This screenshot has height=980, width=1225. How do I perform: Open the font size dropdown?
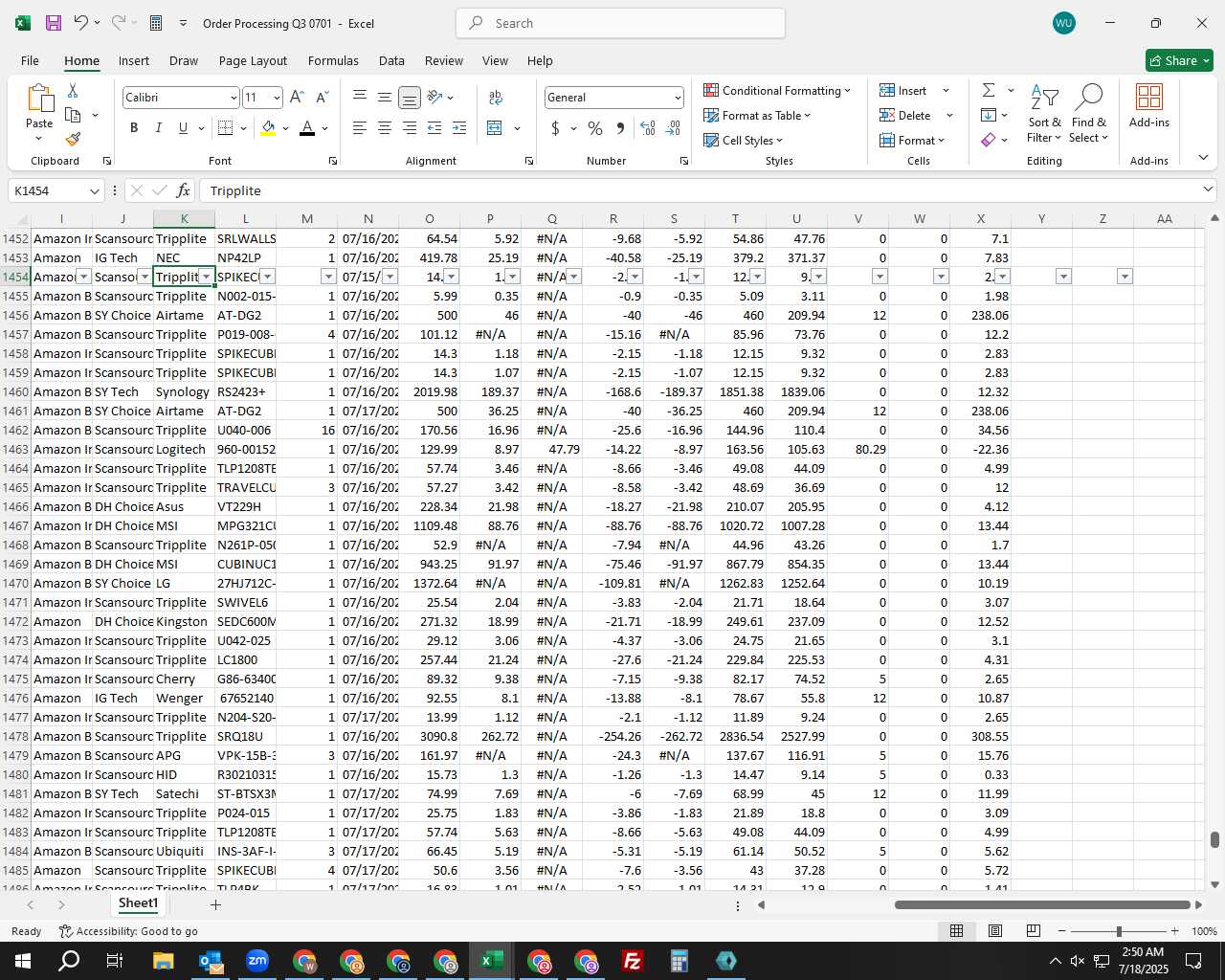click(277, 98)
